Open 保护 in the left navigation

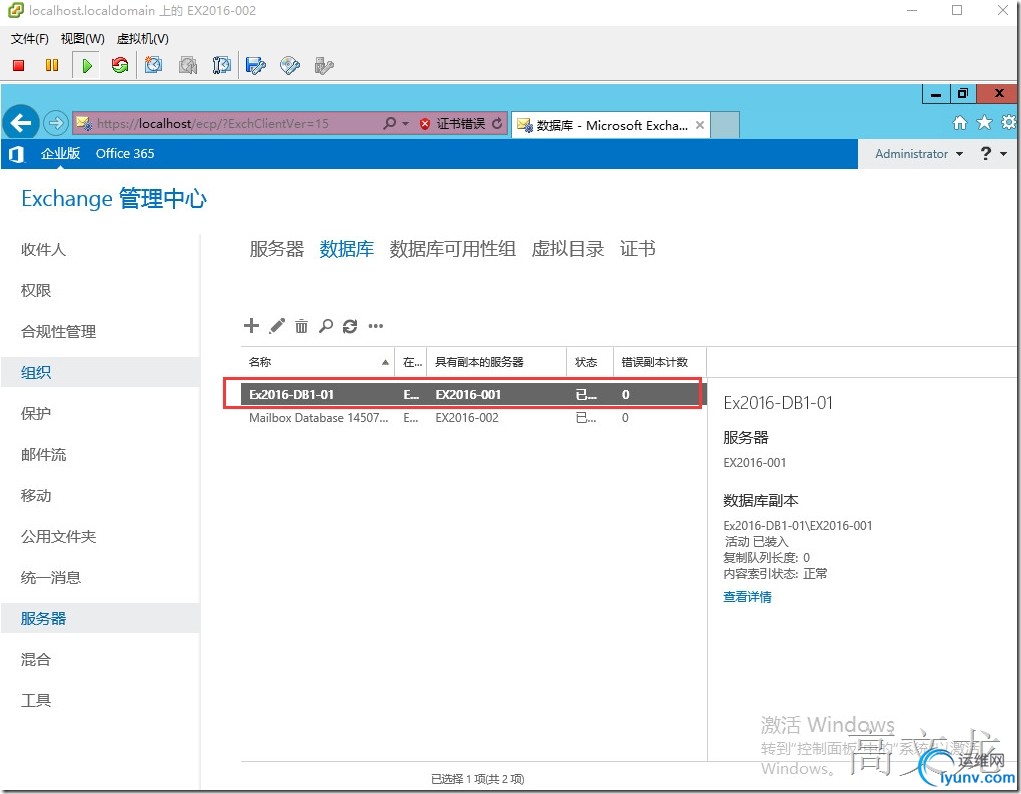coord(36,414)
